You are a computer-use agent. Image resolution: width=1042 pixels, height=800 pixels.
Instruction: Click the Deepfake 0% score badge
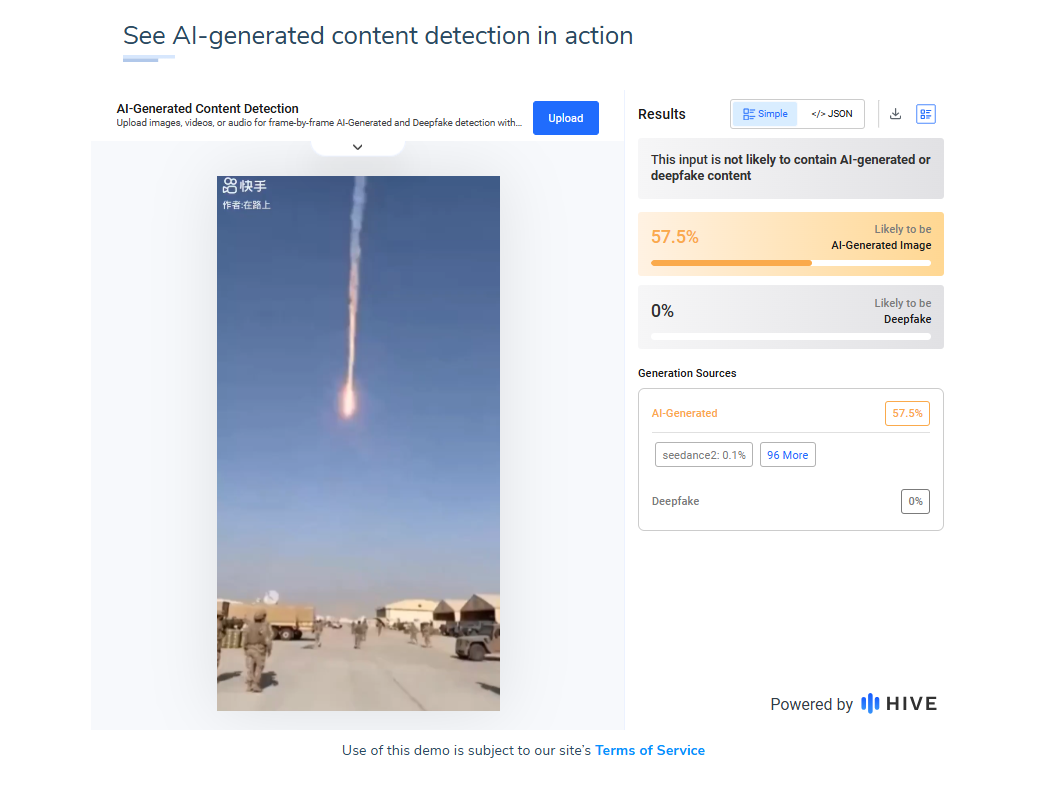pyautogui.click(x=915, y=501)
